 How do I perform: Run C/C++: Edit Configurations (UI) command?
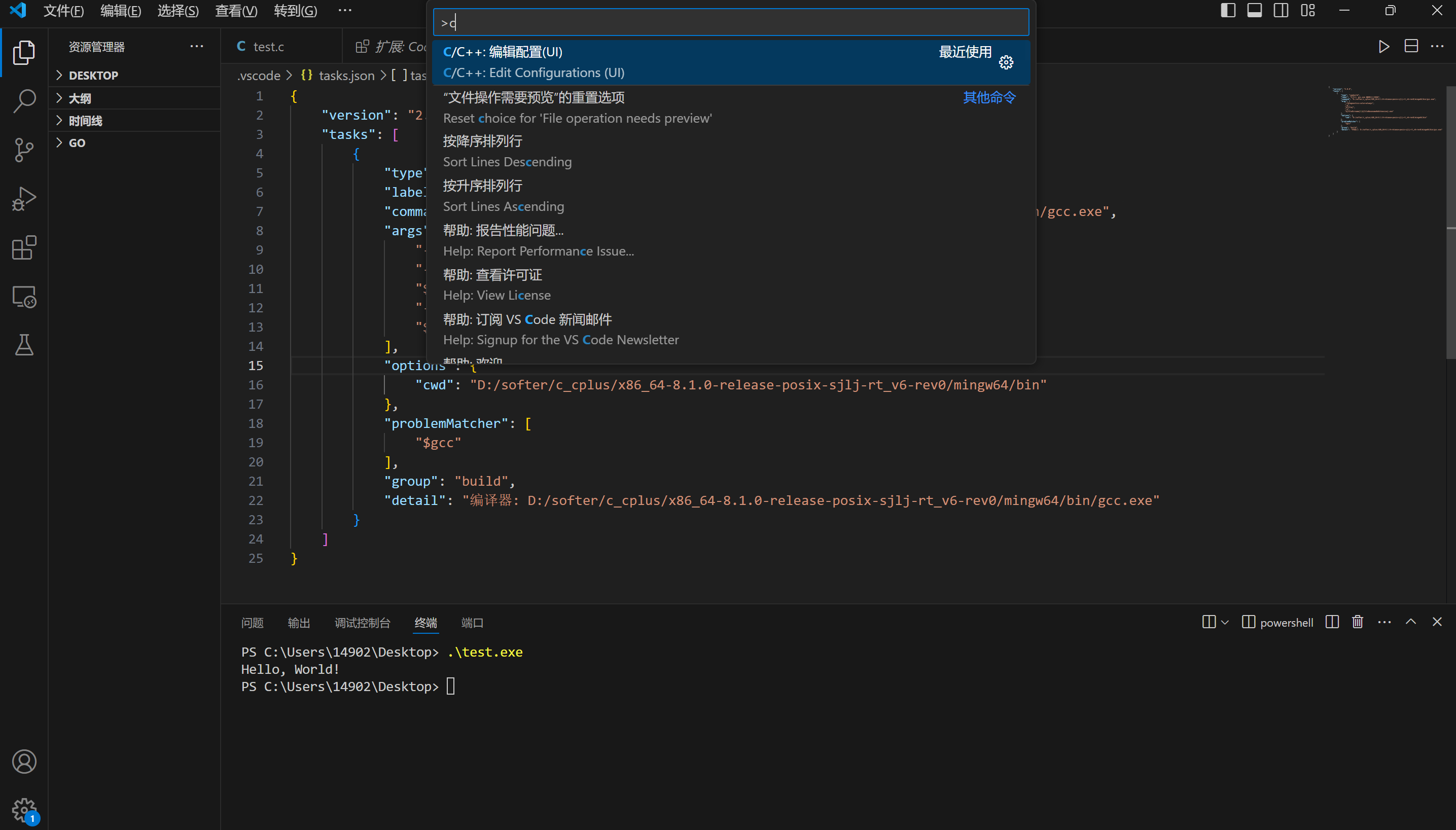pyautogui.click(x=731, y=62)
